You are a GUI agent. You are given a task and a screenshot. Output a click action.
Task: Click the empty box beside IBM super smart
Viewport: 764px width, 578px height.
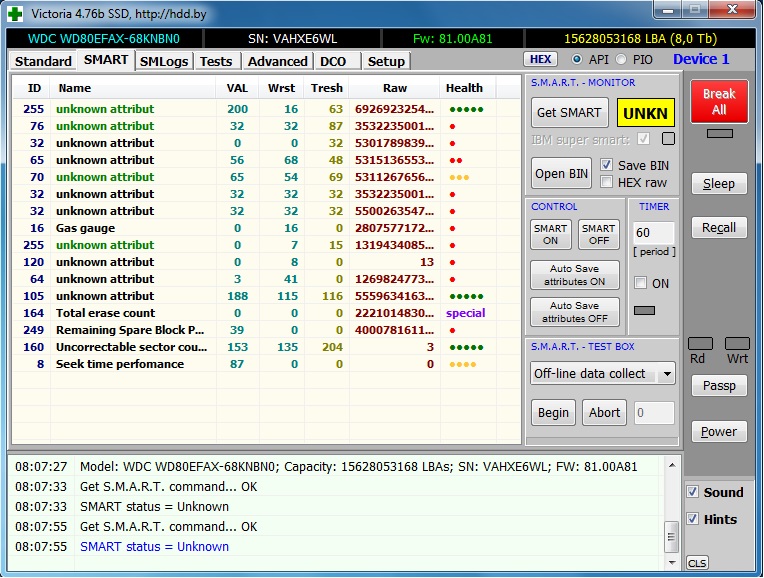tap(668, 139)
